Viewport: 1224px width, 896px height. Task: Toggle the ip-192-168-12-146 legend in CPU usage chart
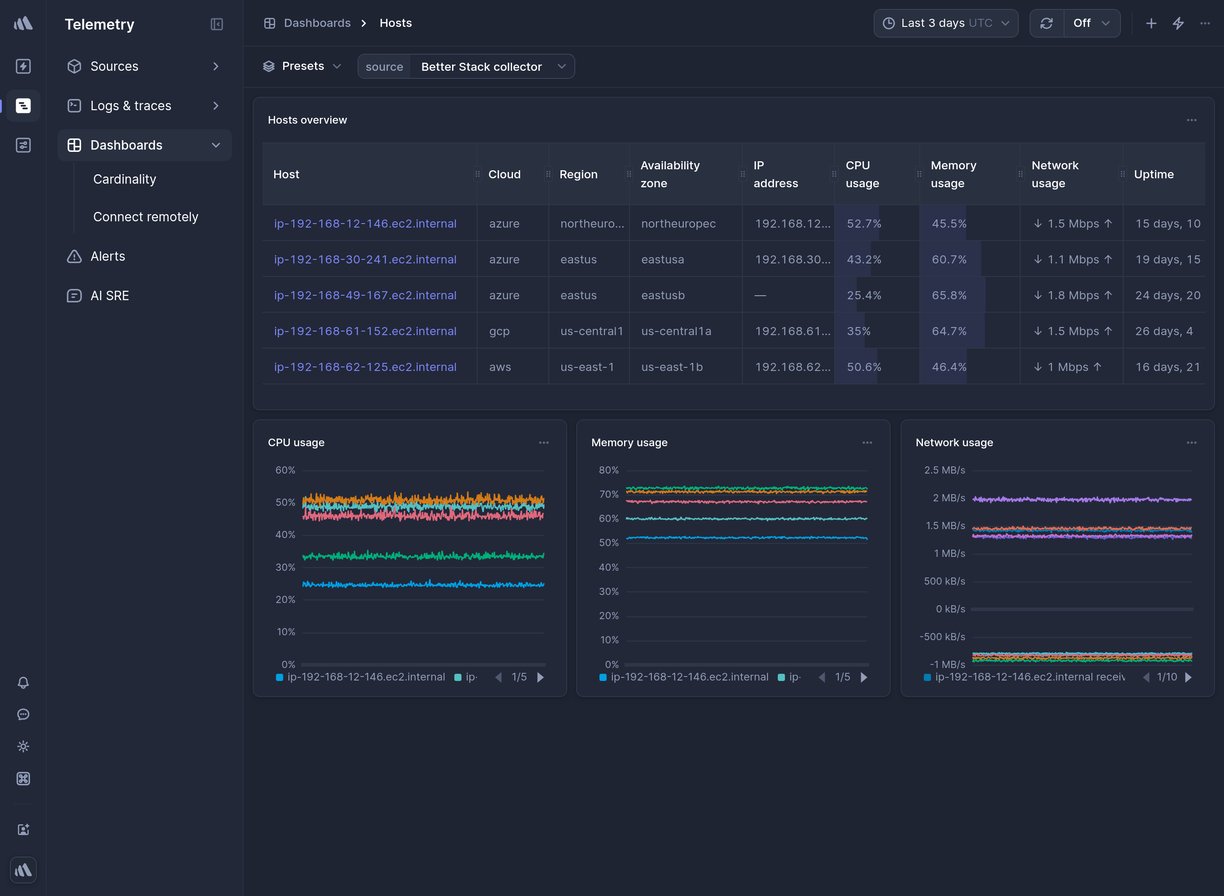click(365, 677)
